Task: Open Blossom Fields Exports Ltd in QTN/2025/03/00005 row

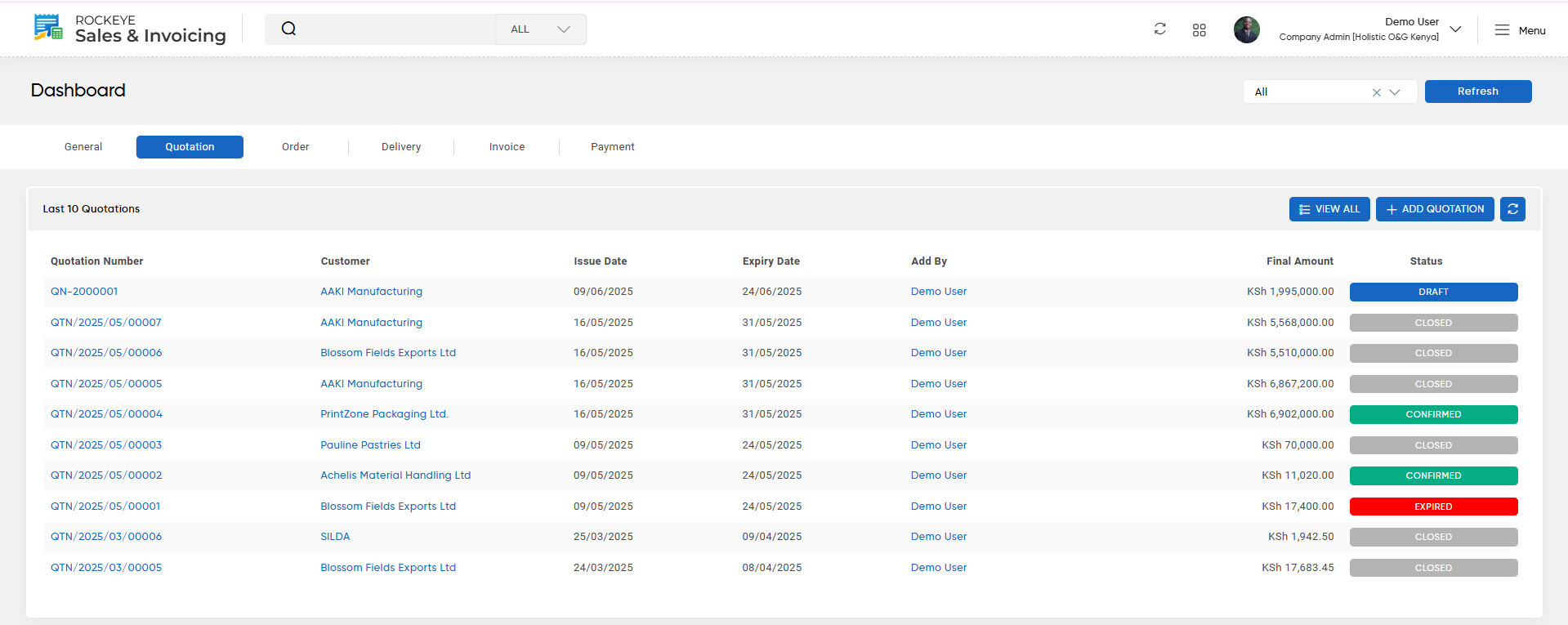Action: click(x=388, y=568)
